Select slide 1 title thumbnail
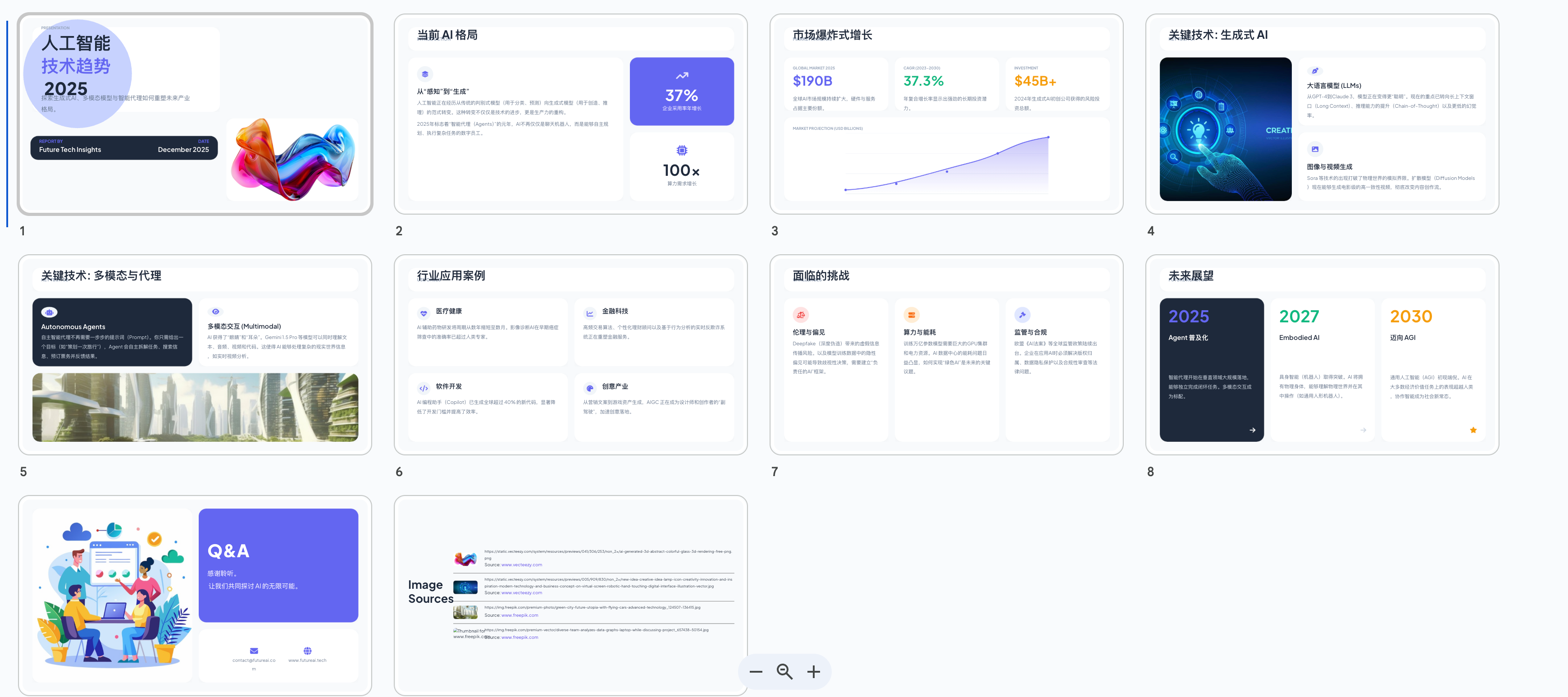 pyautogui.click(x=195, y=114)
